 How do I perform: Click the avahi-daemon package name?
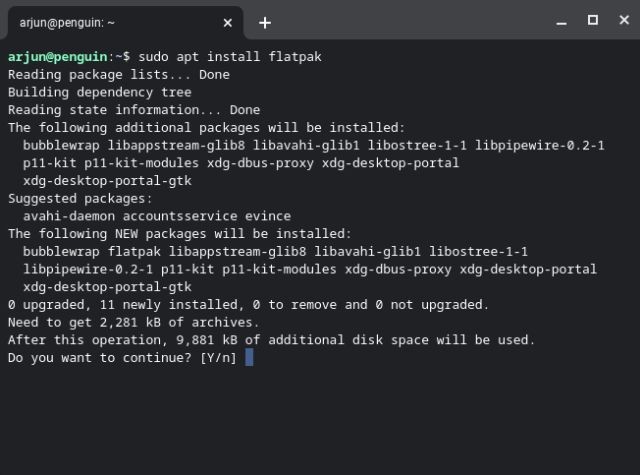(x=69, y=216)
